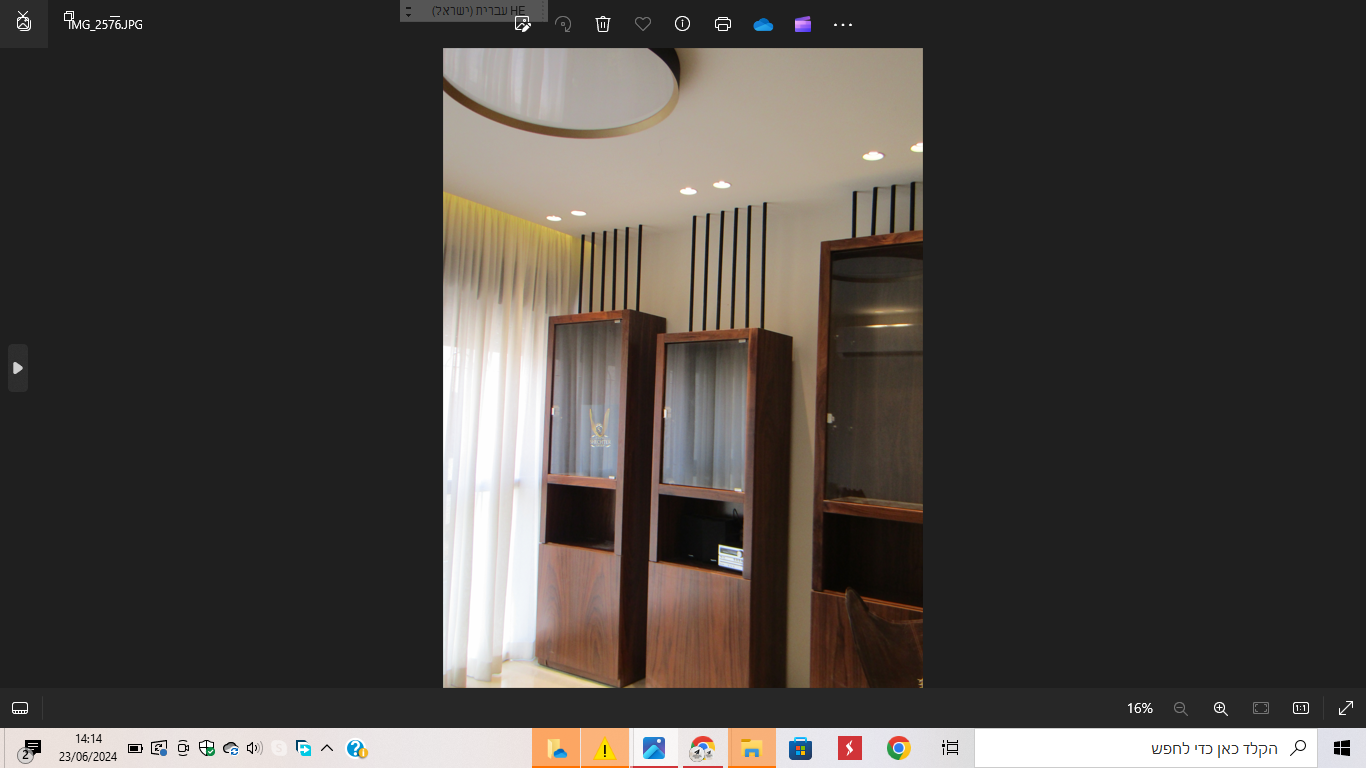This screenshot has height=768, width=1366.
Task: Open the red lightning-bolt taskbar app
Action: [x=850, y=748]
